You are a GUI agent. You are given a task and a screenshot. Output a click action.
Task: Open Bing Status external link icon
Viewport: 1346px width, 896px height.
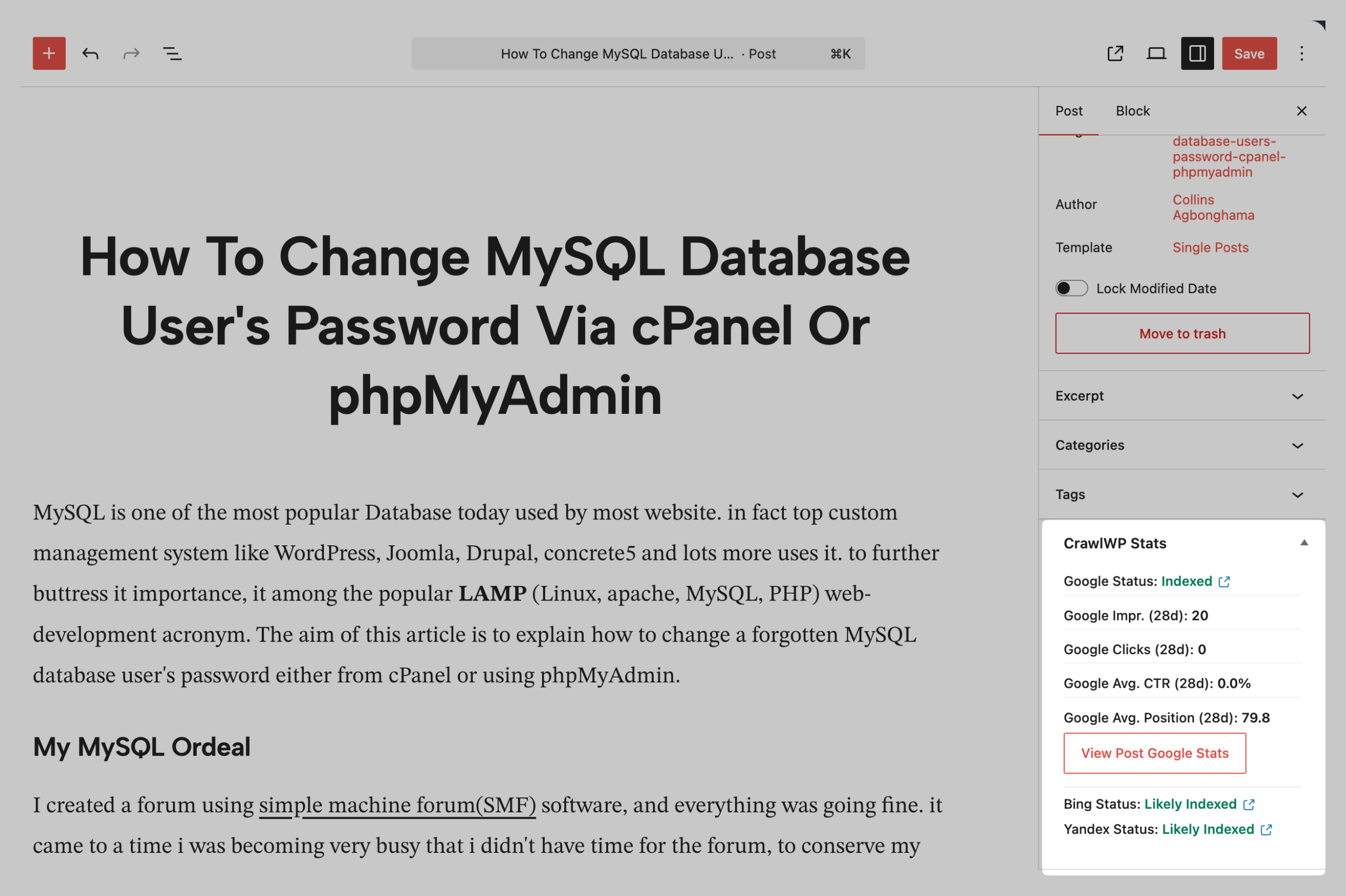point(1249,805)
